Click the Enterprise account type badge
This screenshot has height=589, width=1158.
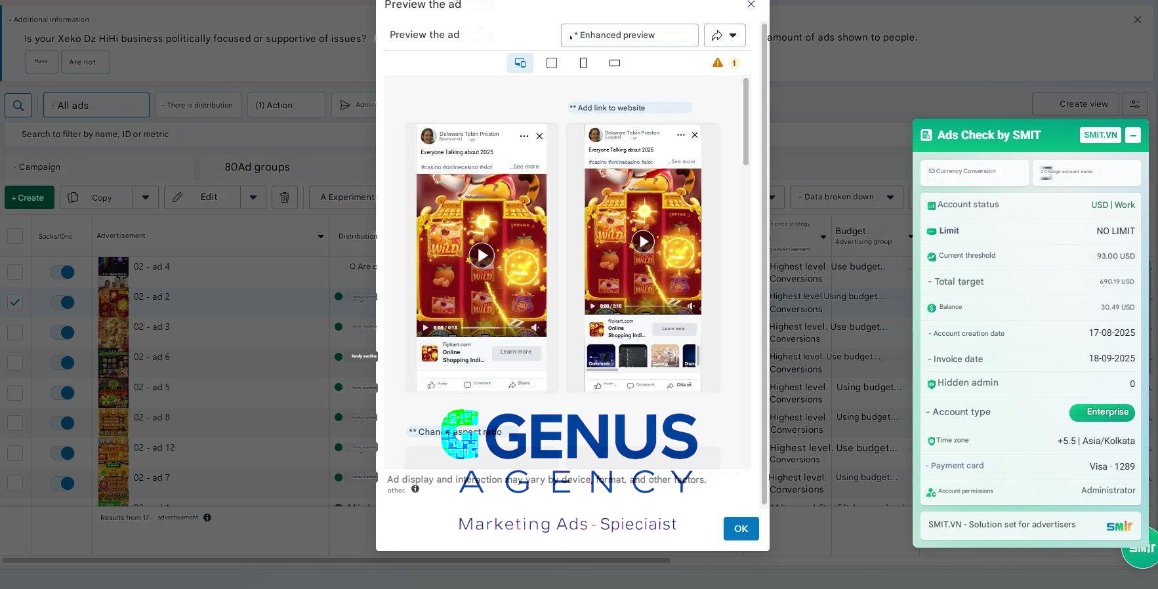(1102, 412)
